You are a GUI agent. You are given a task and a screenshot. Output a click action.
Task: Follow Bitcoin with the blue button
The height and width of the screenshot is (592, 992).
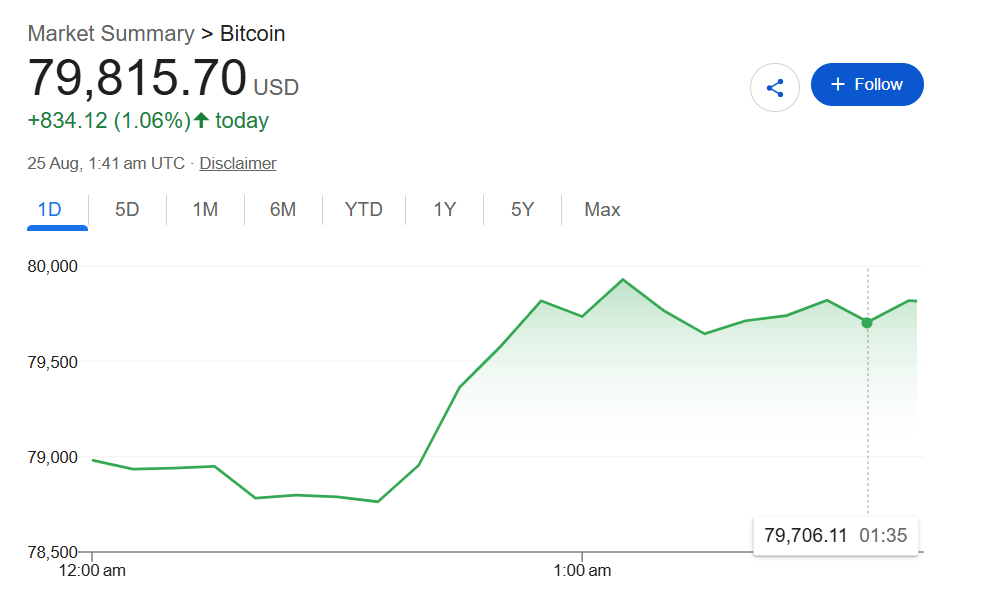tap(867, 84)
